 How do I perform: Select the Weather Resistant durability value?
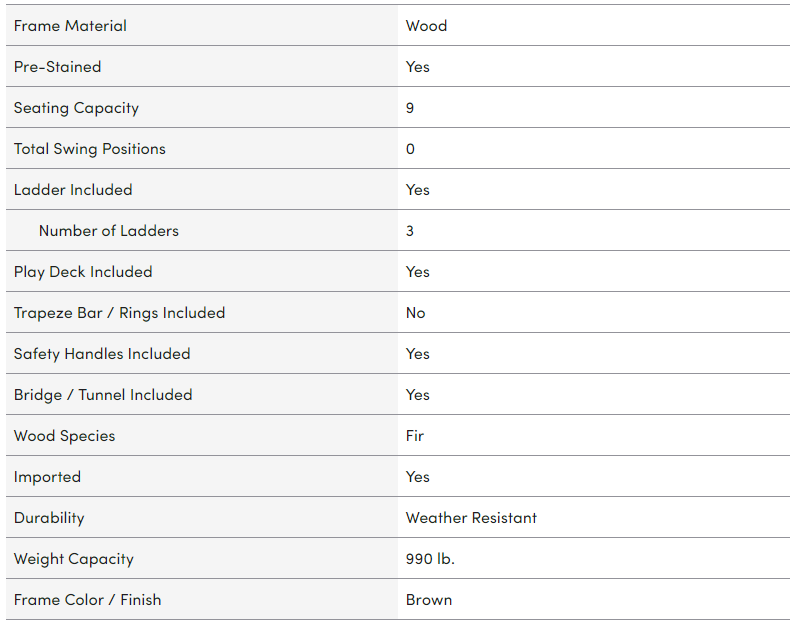(471, 518)
